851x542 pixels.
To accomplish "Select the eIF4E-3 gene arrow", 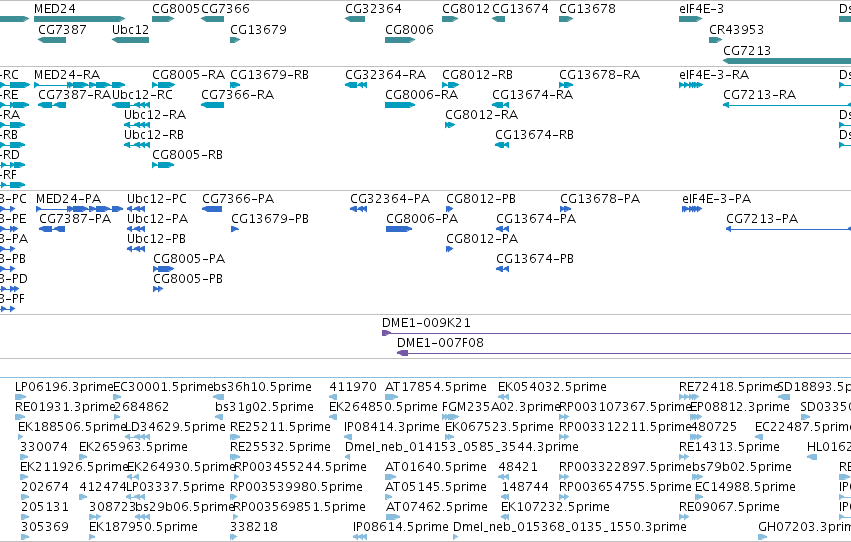I will (690, 19).
